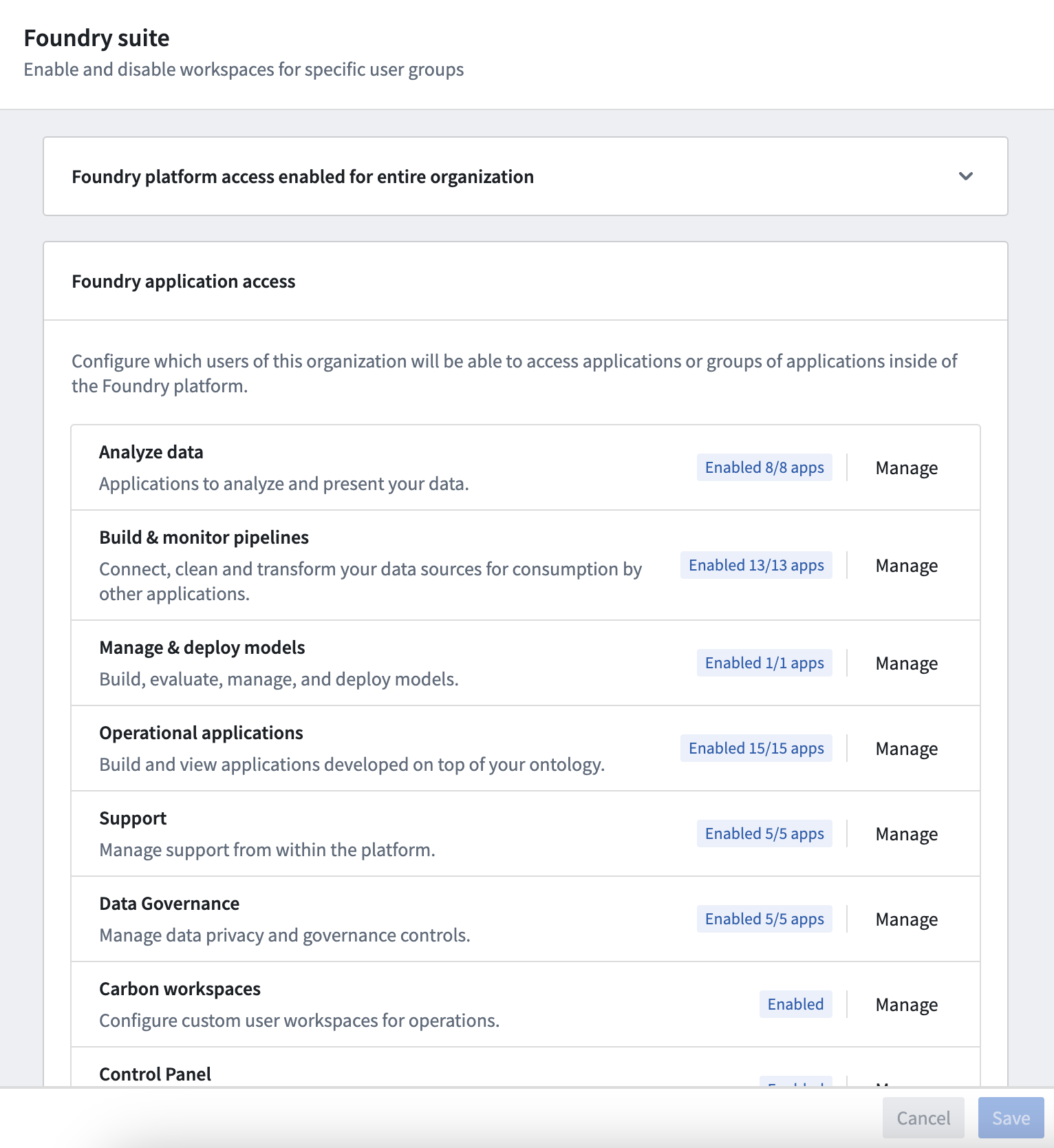Manage Build & monitor pipelines apps
The width and height of the screenshot is (1054, 1148).
(906, 566)
